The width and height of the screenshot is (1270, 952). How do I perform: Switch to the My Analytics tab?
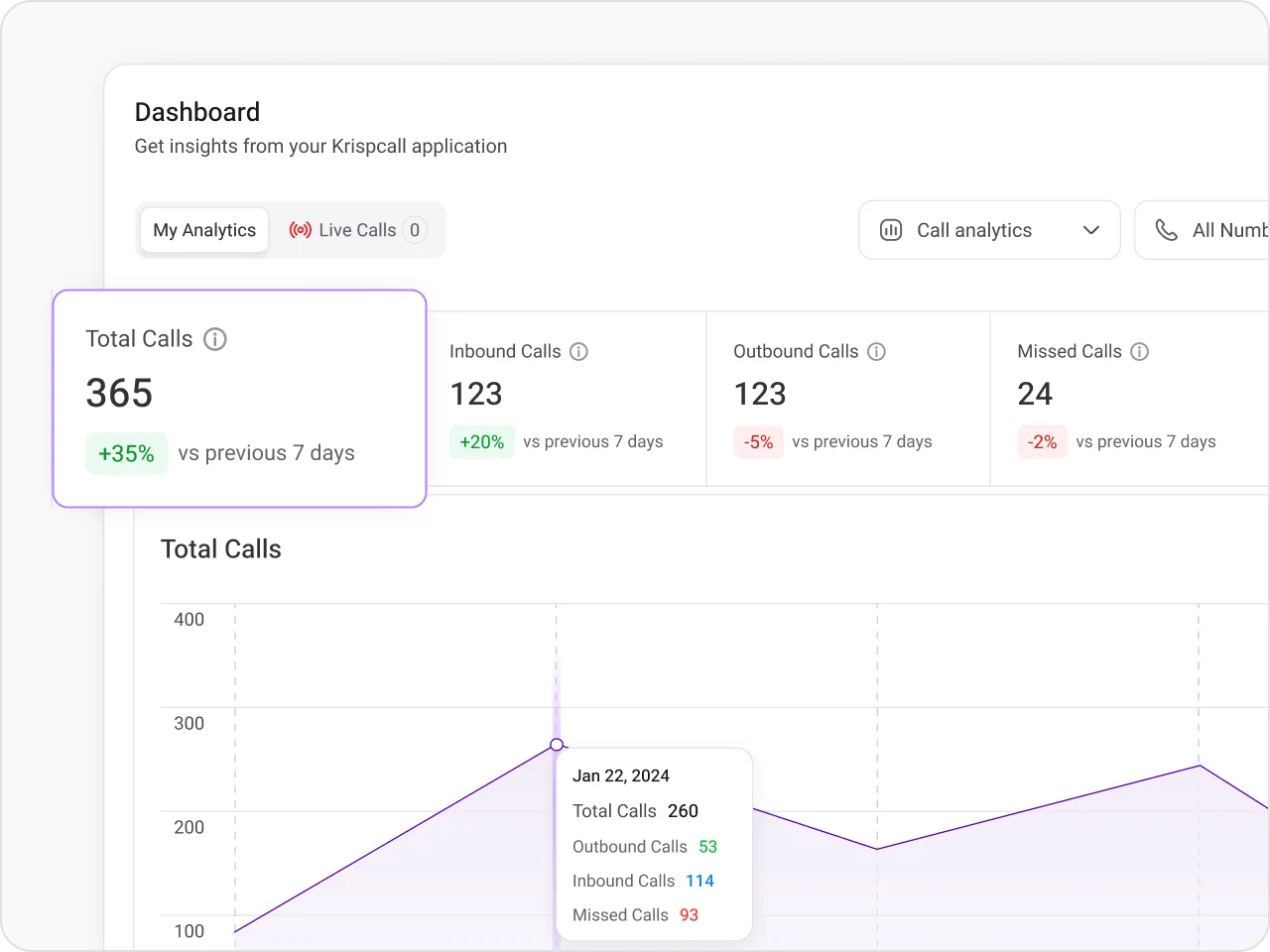[x=204, y=230]
